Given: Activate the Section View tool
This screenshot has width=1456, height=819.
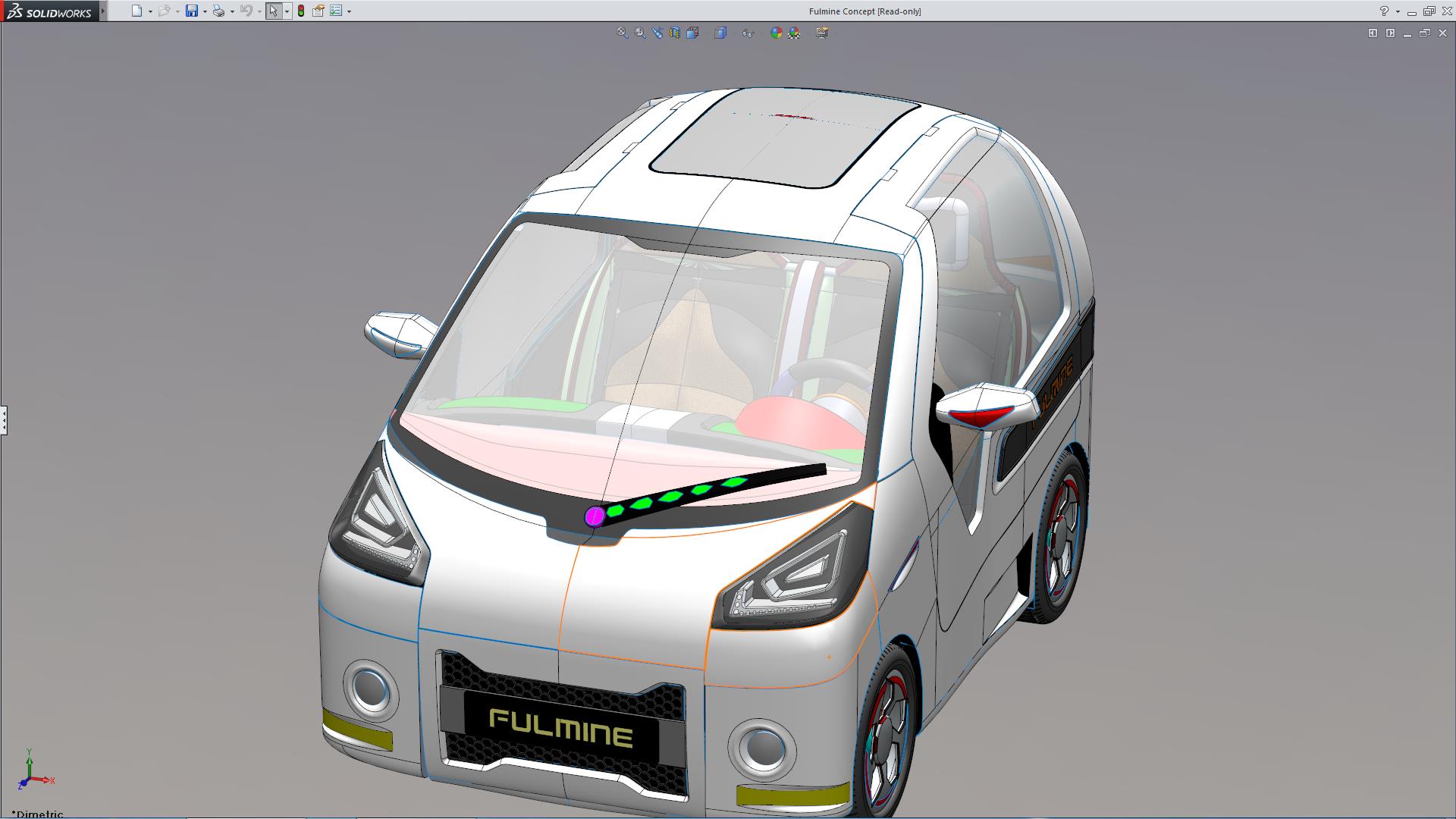Looking at the screenshot, I should point(675,33).
